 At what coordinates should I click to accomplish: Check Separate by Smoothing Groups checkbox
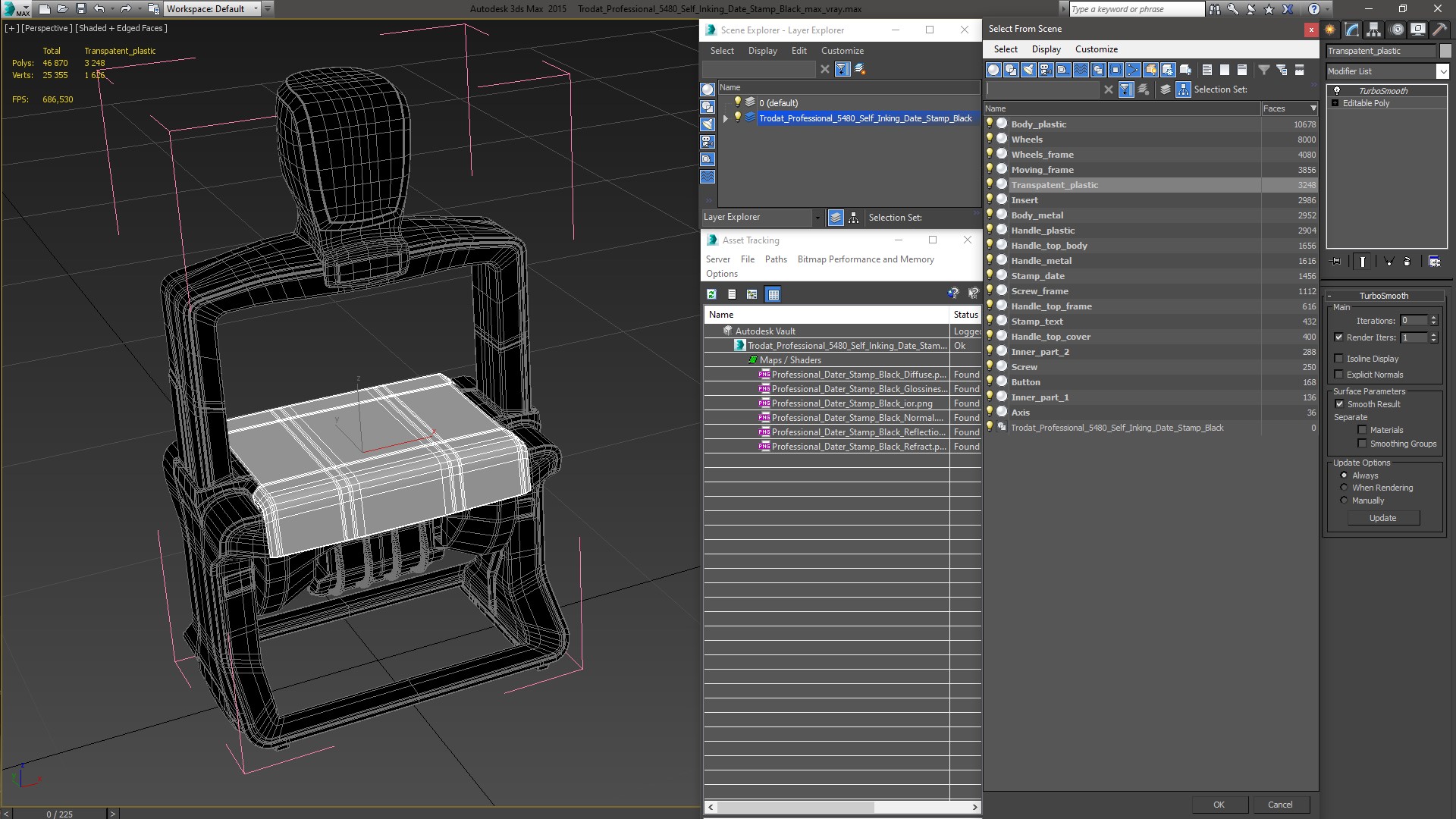click(1362, 444)
